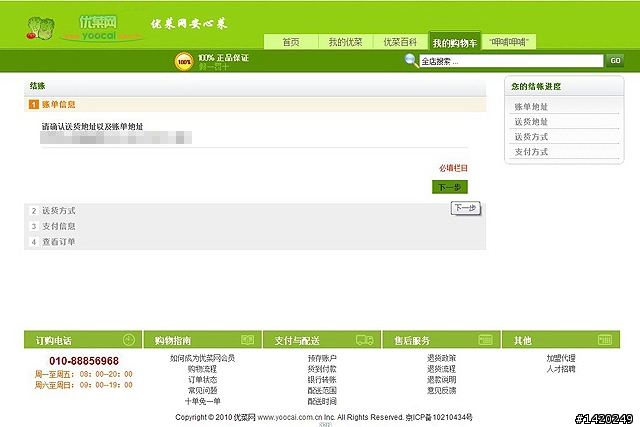This screenshot has width=640, height=427.
Task: Select 送货地址 in checkout progress
Action: coord(531,122)
